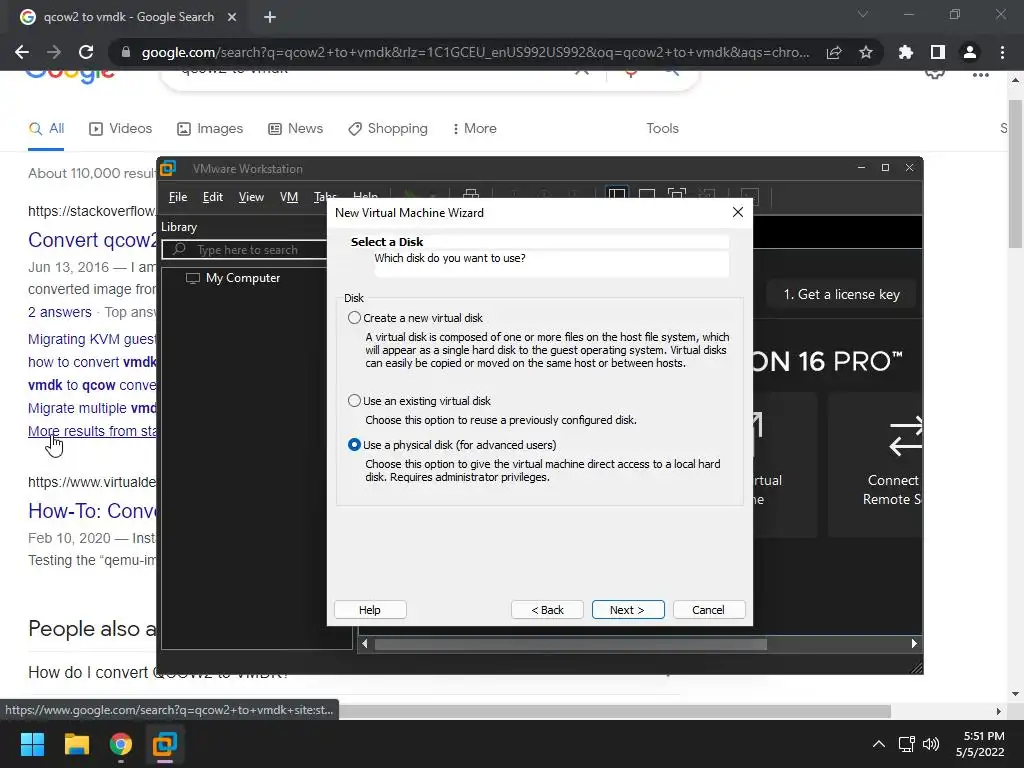Click VMware full screen mode toolbar icon

(677, 194)
